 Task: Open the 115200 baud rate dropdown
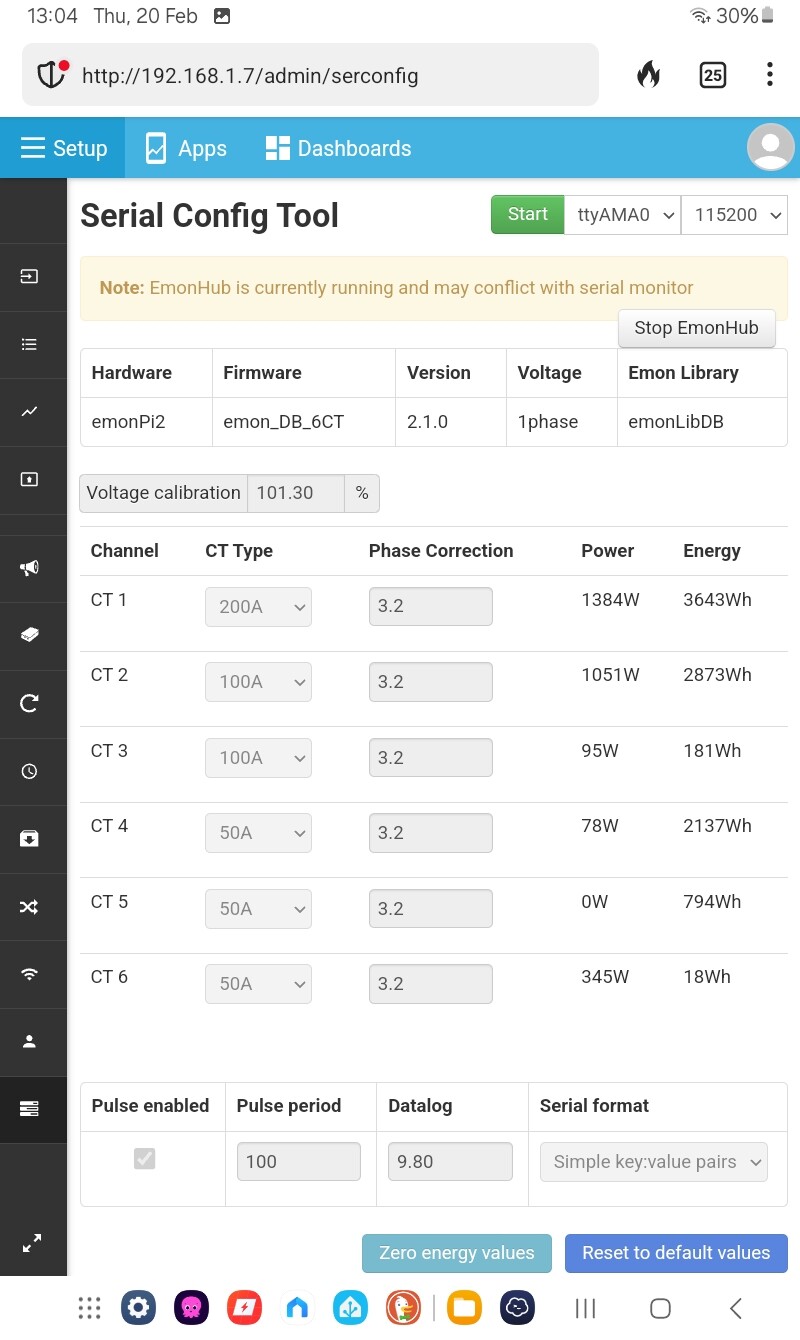735,214
